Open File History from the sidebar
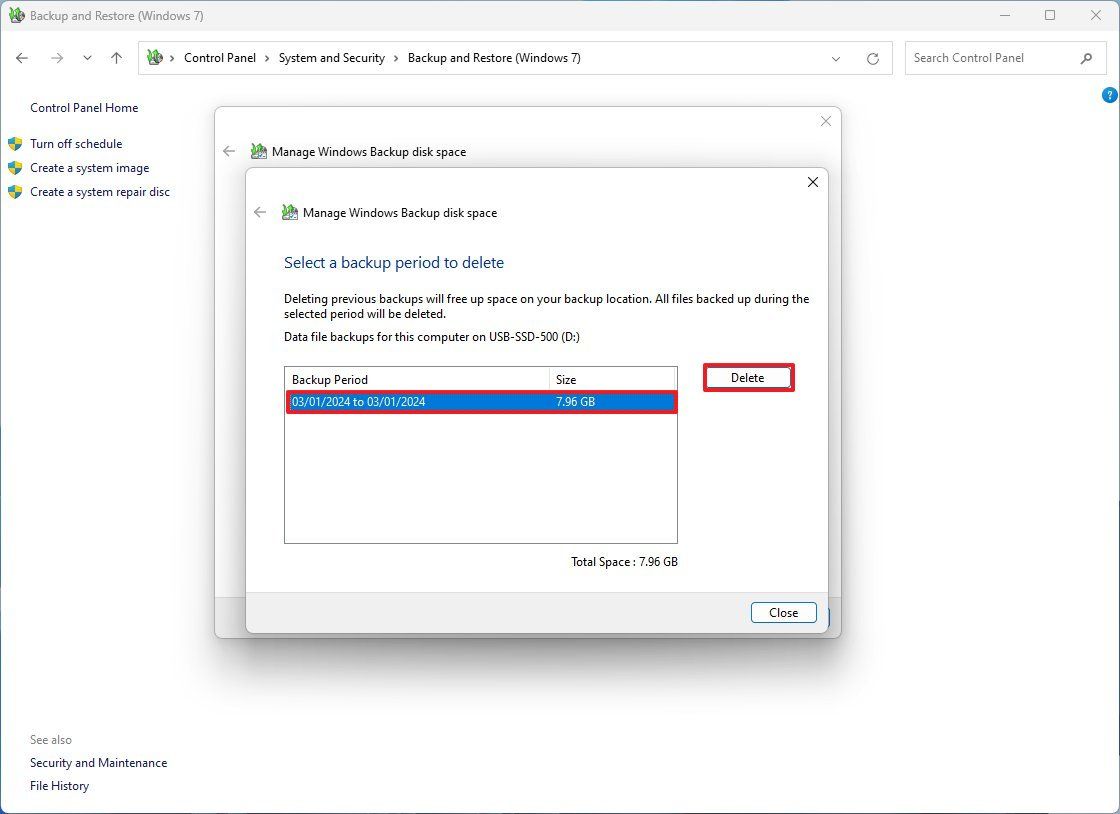The width and height of the screenshot is (1120, 814). click(59, 785)
